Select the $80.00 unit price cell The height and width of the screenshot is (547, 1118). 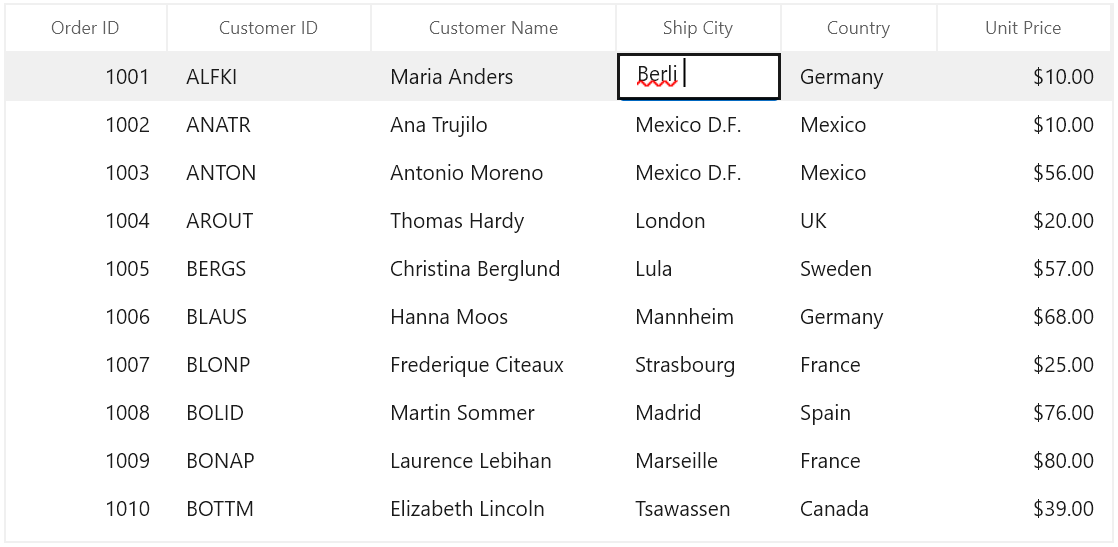(x=1063, y=461)
